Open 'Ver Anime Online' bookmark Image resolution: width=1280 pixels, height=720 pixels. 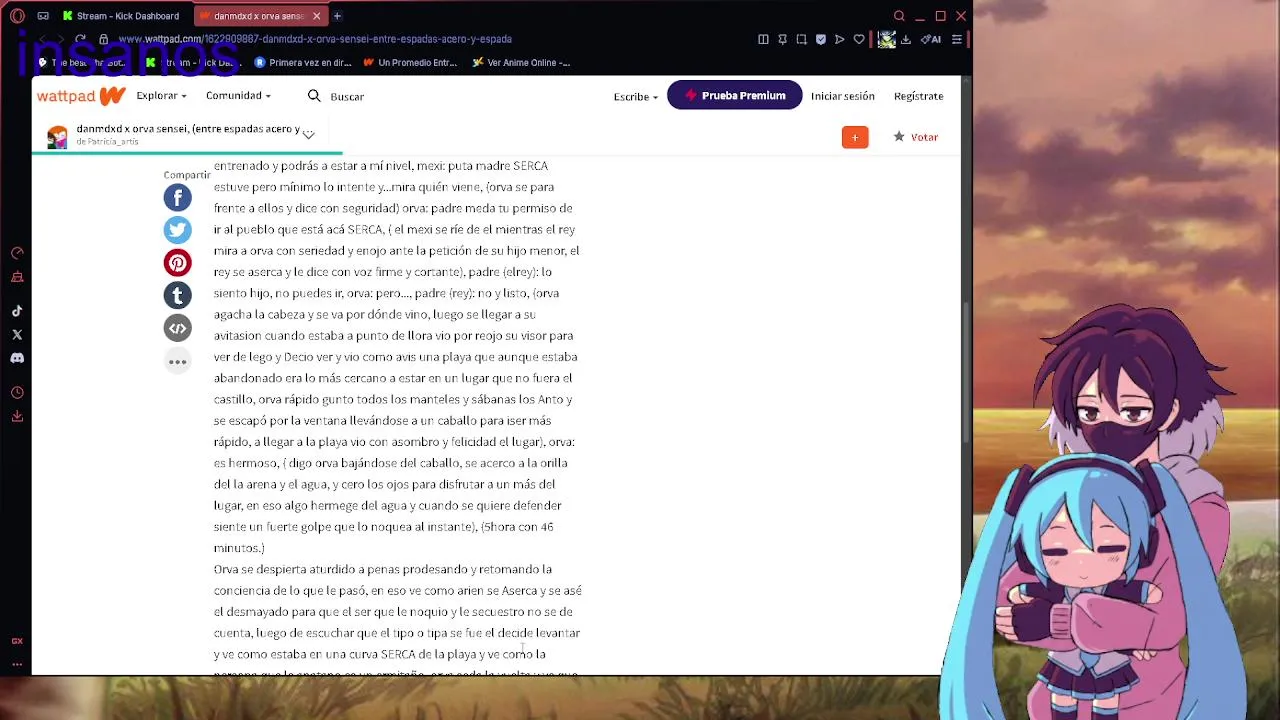pyautogui.click(x=521, y=62)
